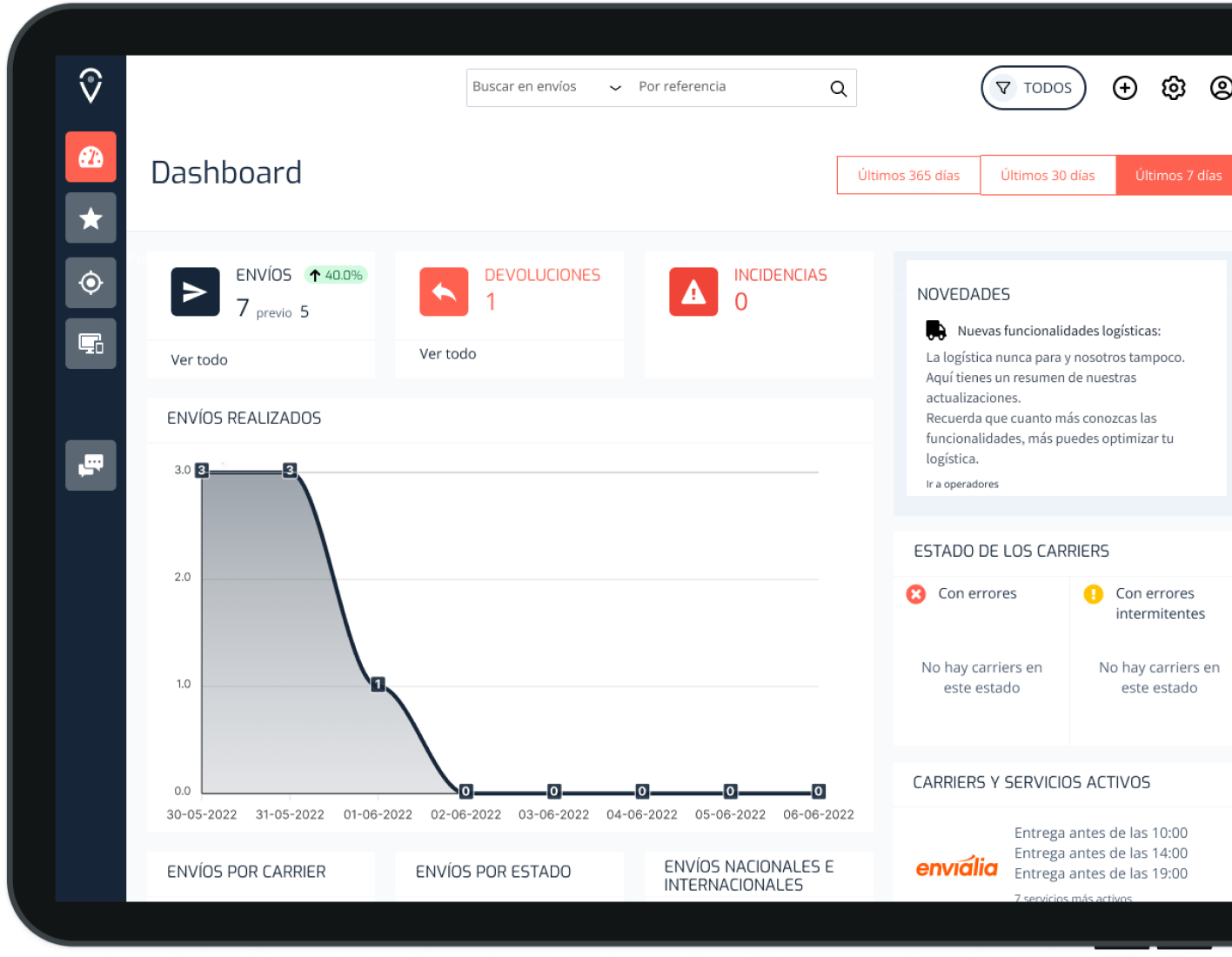Click ENVÍOS NACIONALES E INTERNACIONALES heading
This screenshot has height=957, width=1232.
point(749,876)
